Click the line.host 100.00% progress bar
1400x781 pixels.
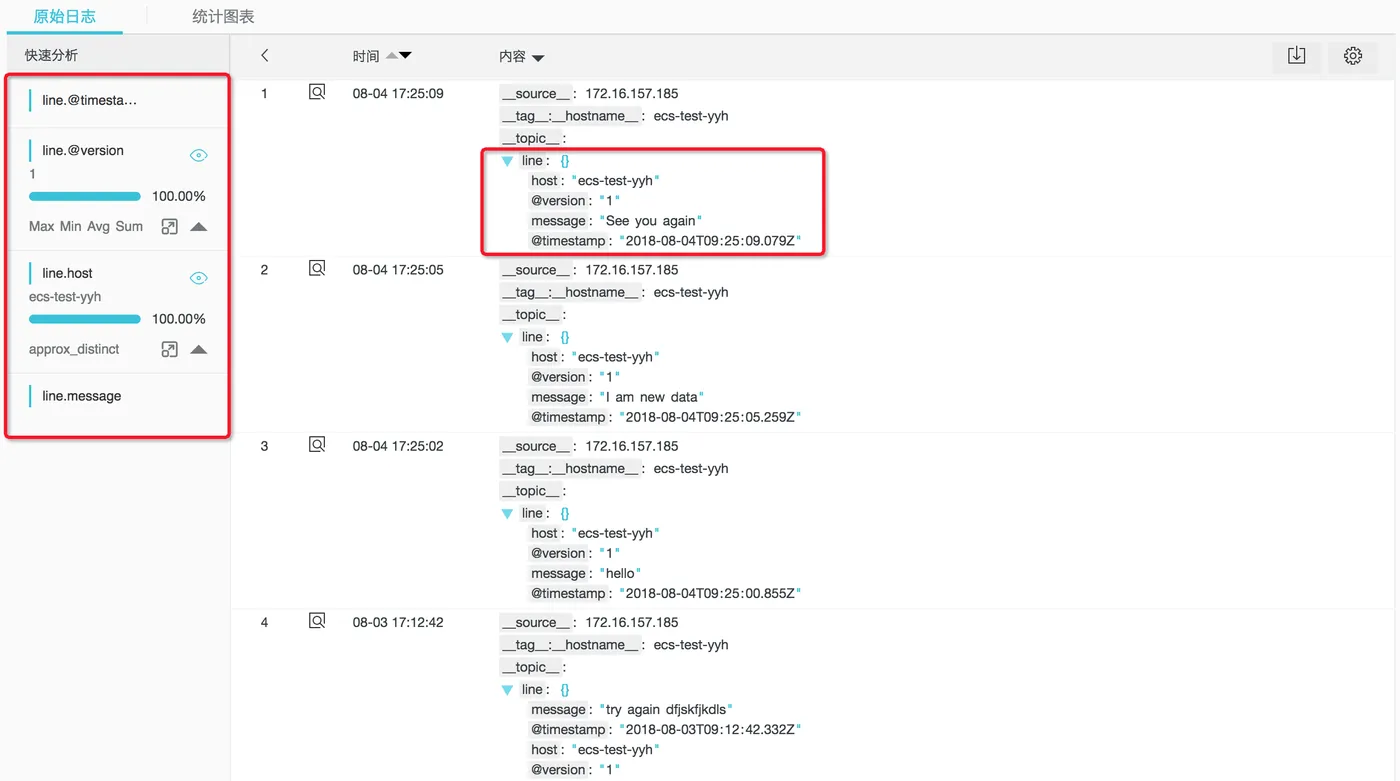(85, 319)
